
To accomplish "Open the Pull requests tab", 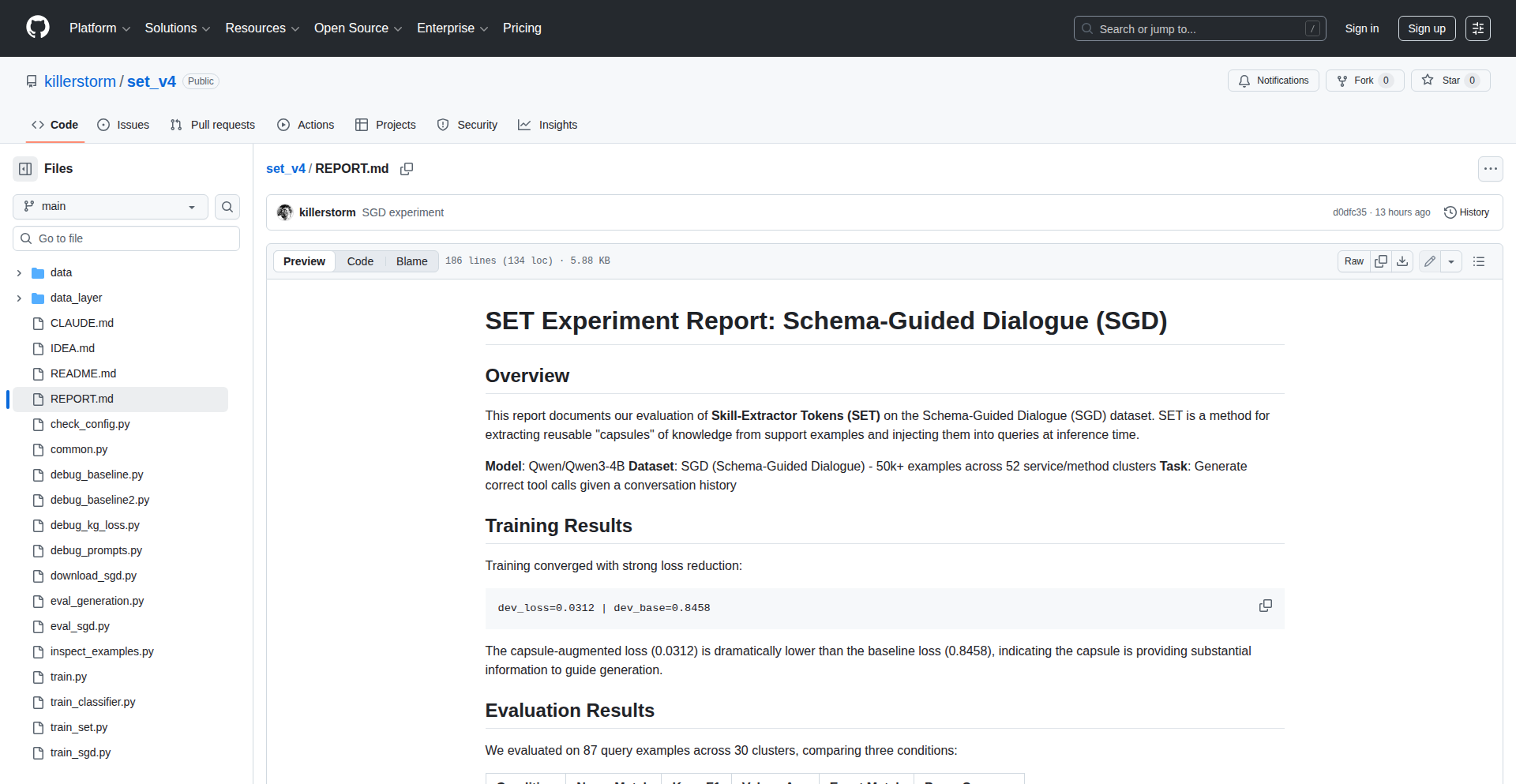I will point(213,125).
